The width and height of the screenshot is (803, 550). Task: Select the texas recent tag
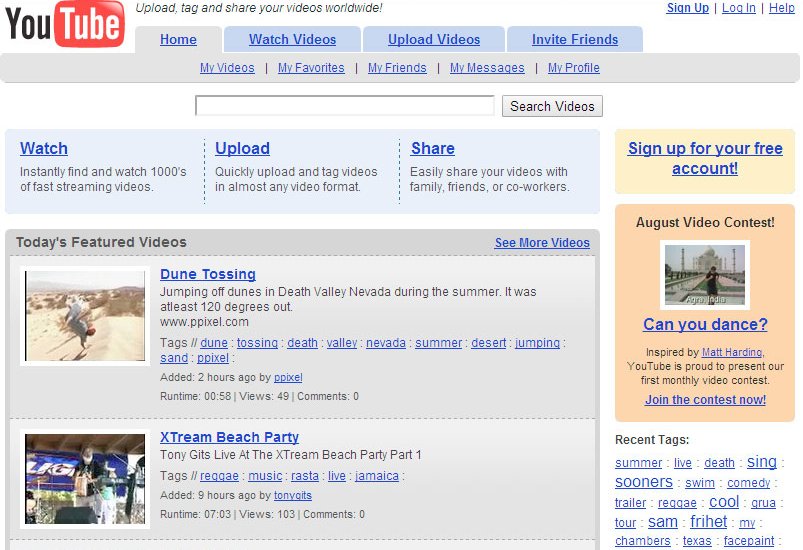tap(697, 541)
